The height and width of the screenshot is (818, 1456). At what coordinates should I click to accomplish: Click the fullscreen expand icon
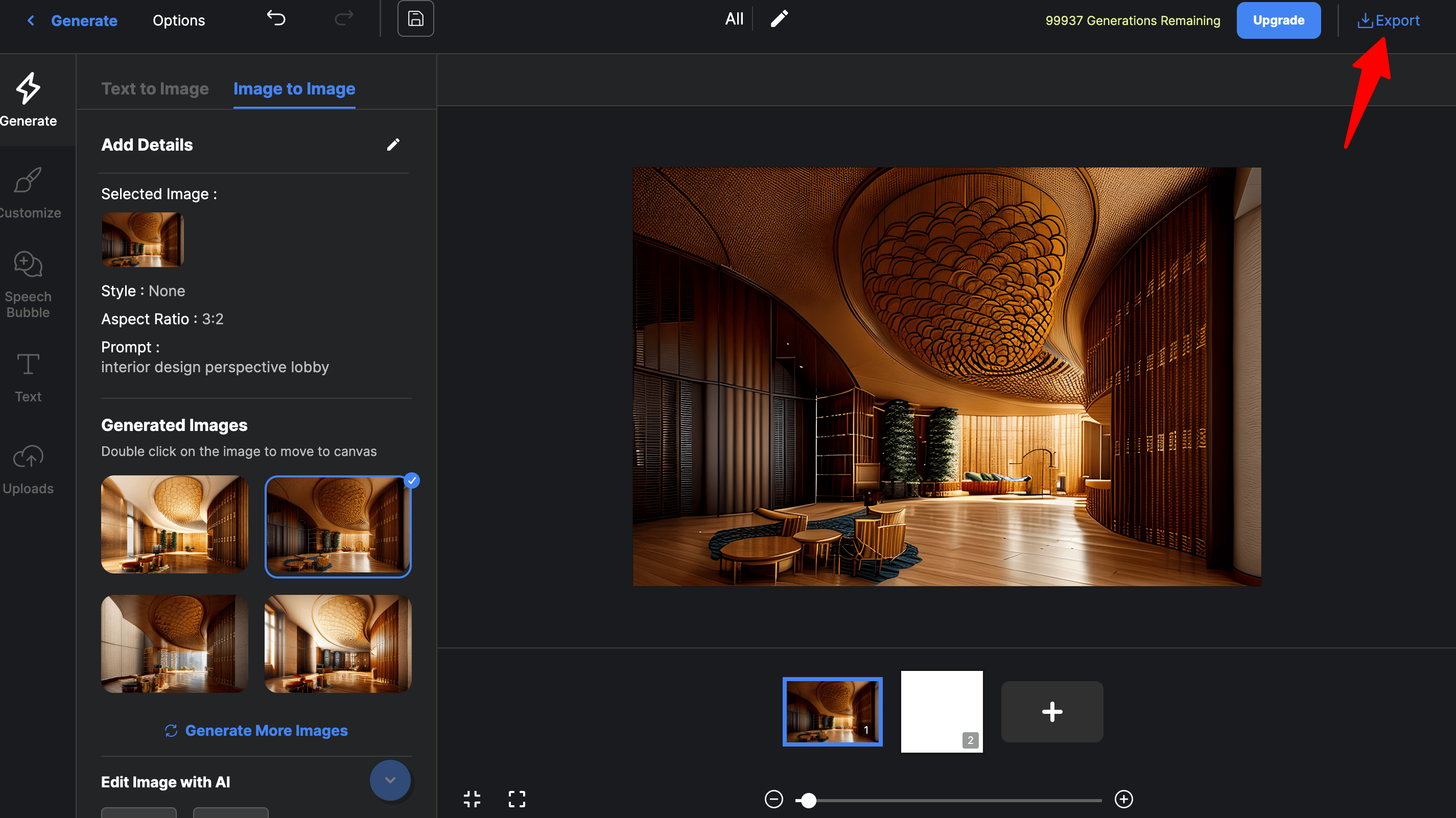tap(516, 799)
